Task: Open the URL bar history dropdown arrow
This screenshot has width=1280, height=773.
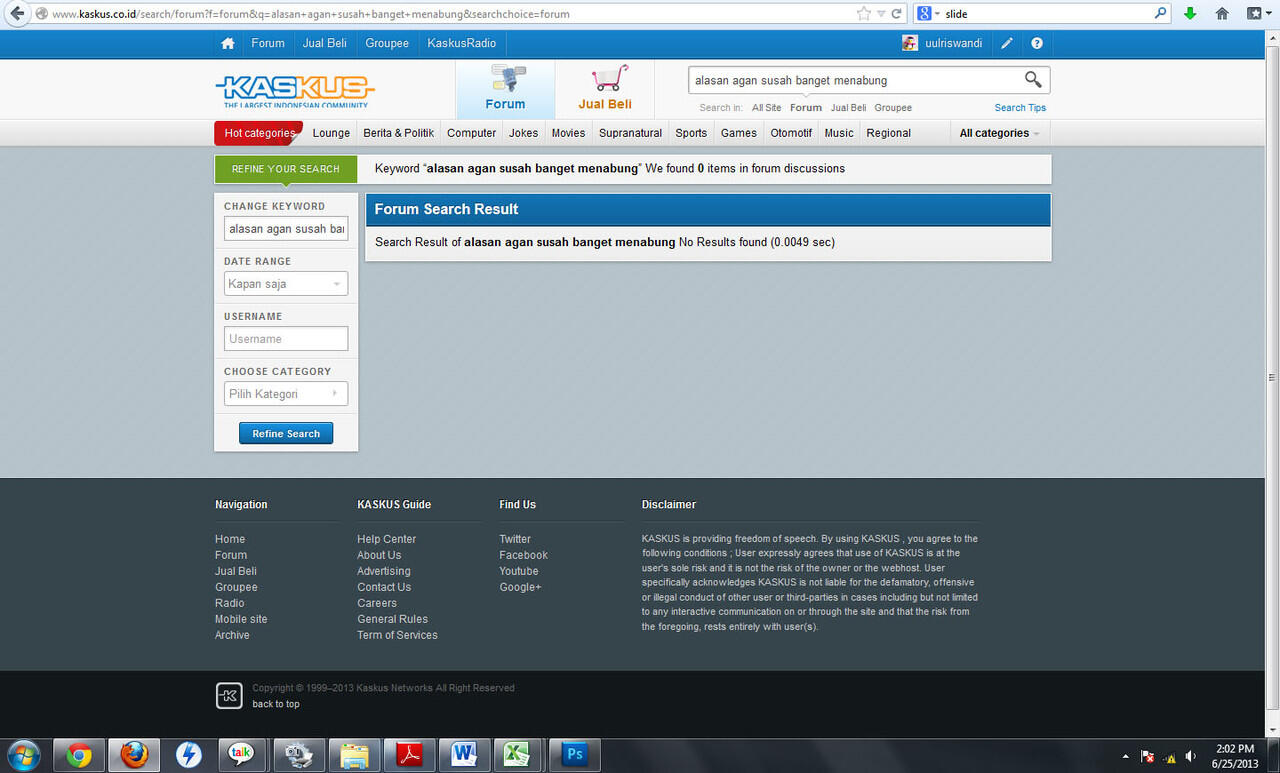Action: (x=881, y=14)
